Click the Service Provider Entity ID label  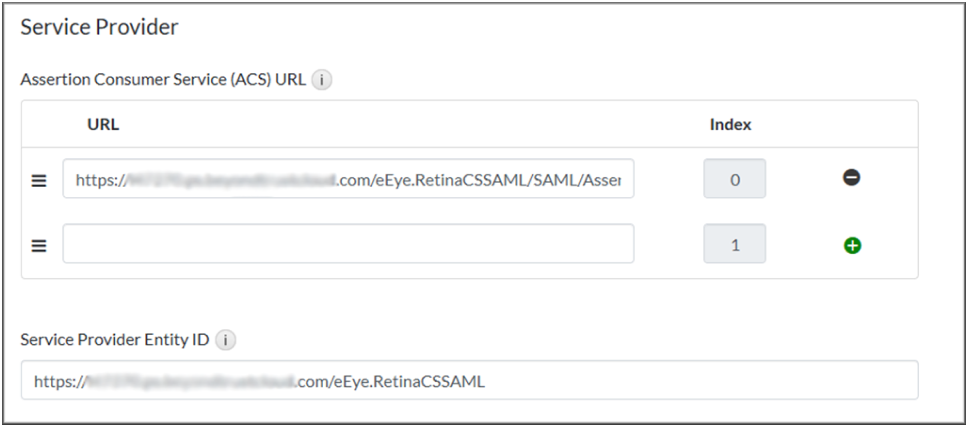(x=115, y=340)
